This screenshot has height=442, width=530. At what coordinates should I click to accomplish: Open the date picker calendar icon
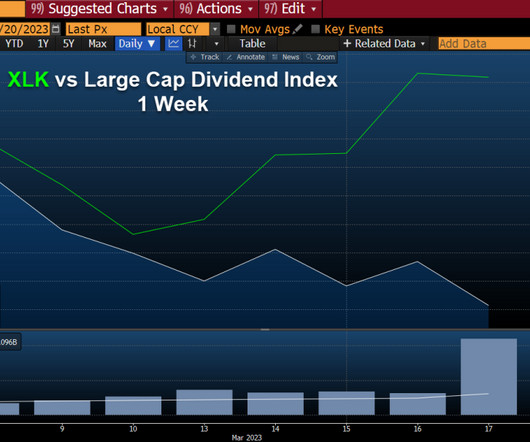[x=56, y=29]
